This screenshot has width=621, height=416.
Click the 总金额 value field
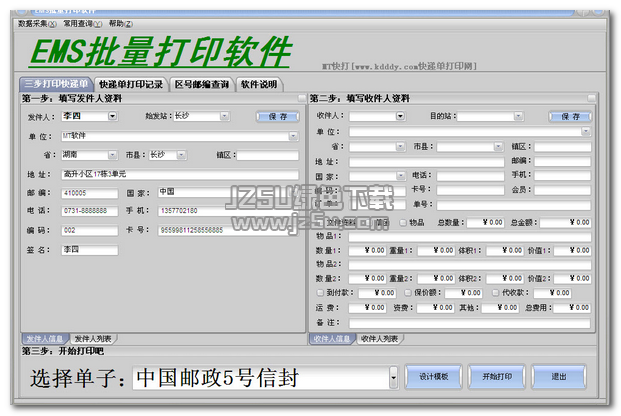(x=565, y=223)
